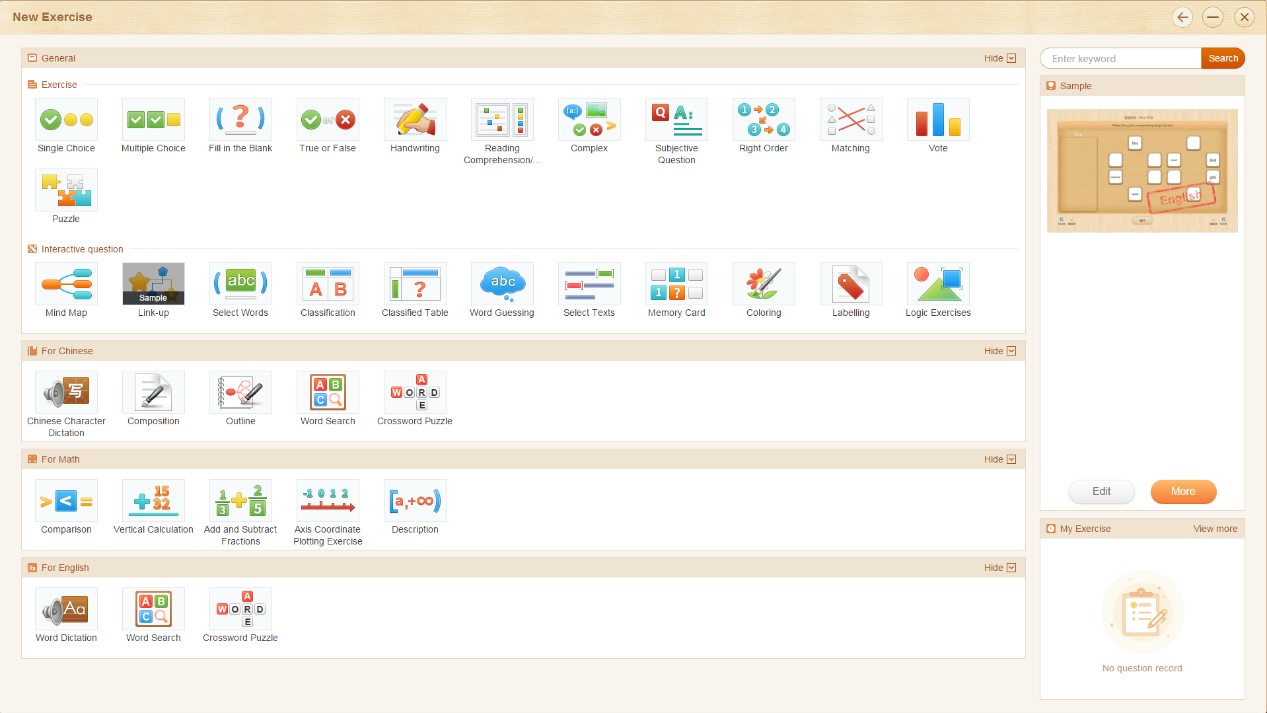Select the Subjective Question icon
Screen dimensions: 1267x713
(x=677, y=119)
